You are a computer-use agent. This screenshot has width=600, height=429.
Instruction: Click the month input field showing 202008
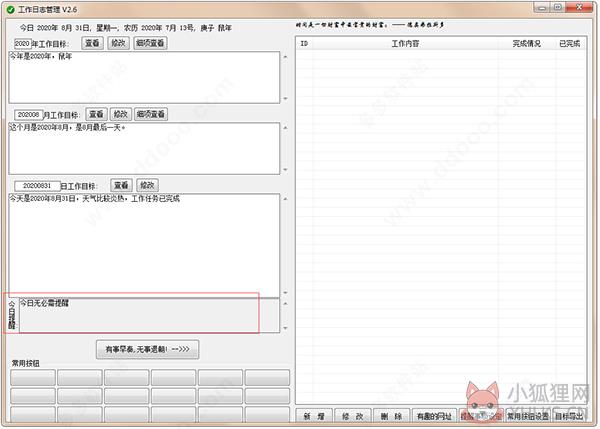click(28, 114)
